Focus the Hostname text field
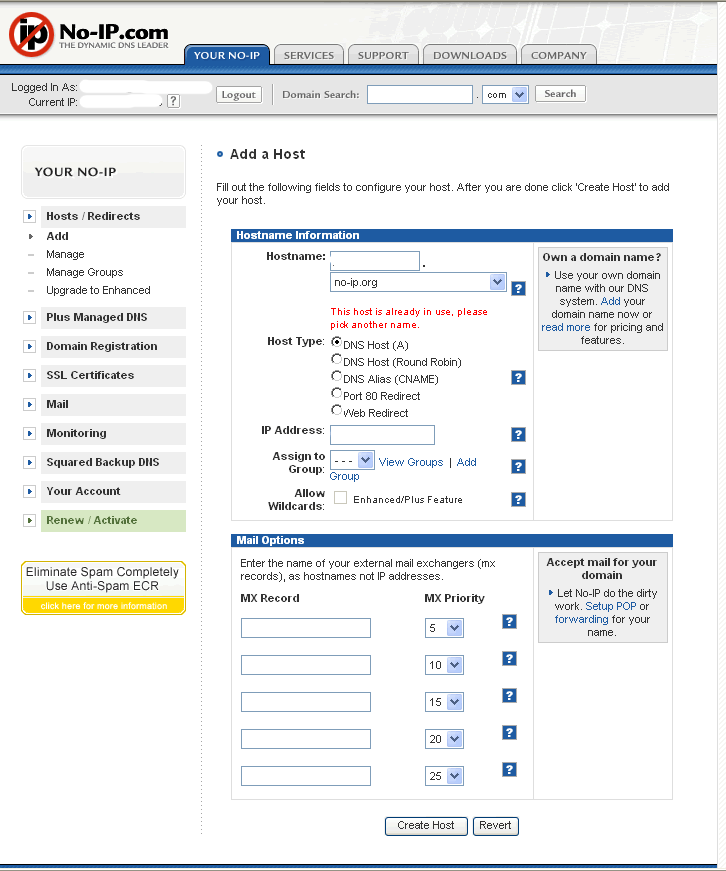The image size is (726, 871). click(375, 261)
